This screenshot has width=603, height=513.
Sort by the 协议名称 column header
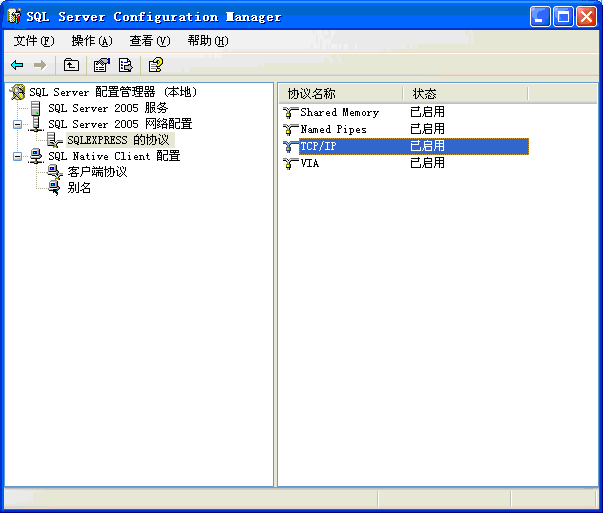pos(341,93)
